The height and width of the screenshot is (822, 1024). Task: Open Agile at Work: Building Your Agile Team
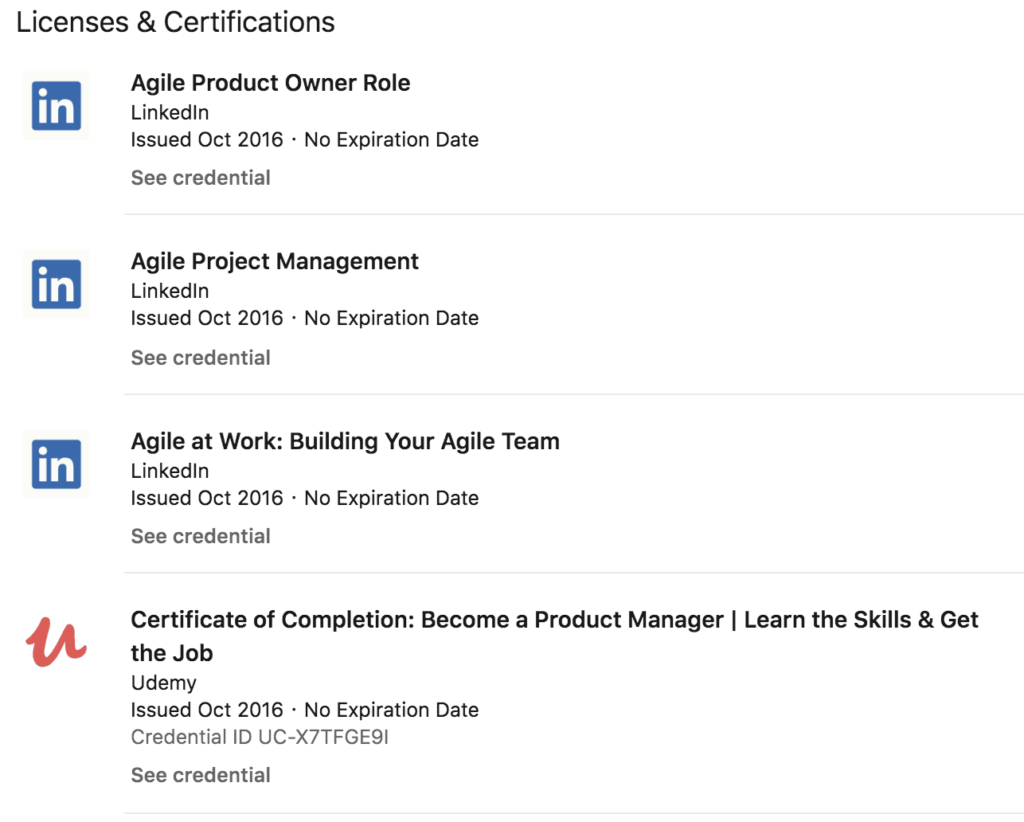pyautogui.click(x=344, y=441)
